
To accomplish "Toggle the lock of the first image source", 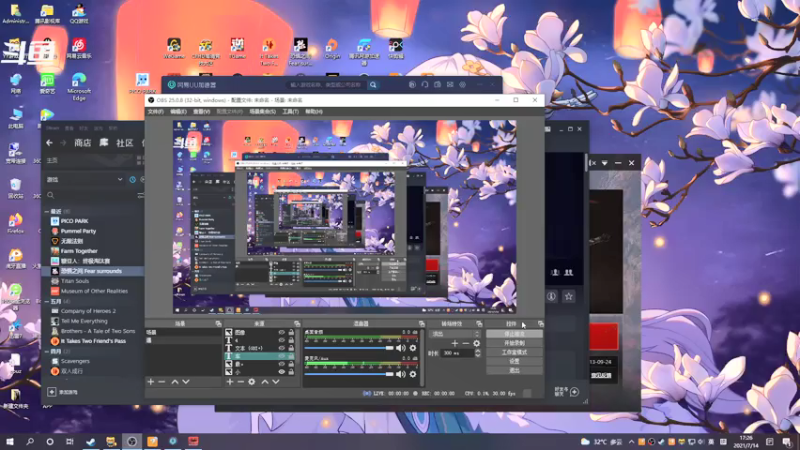I will 291,332.
